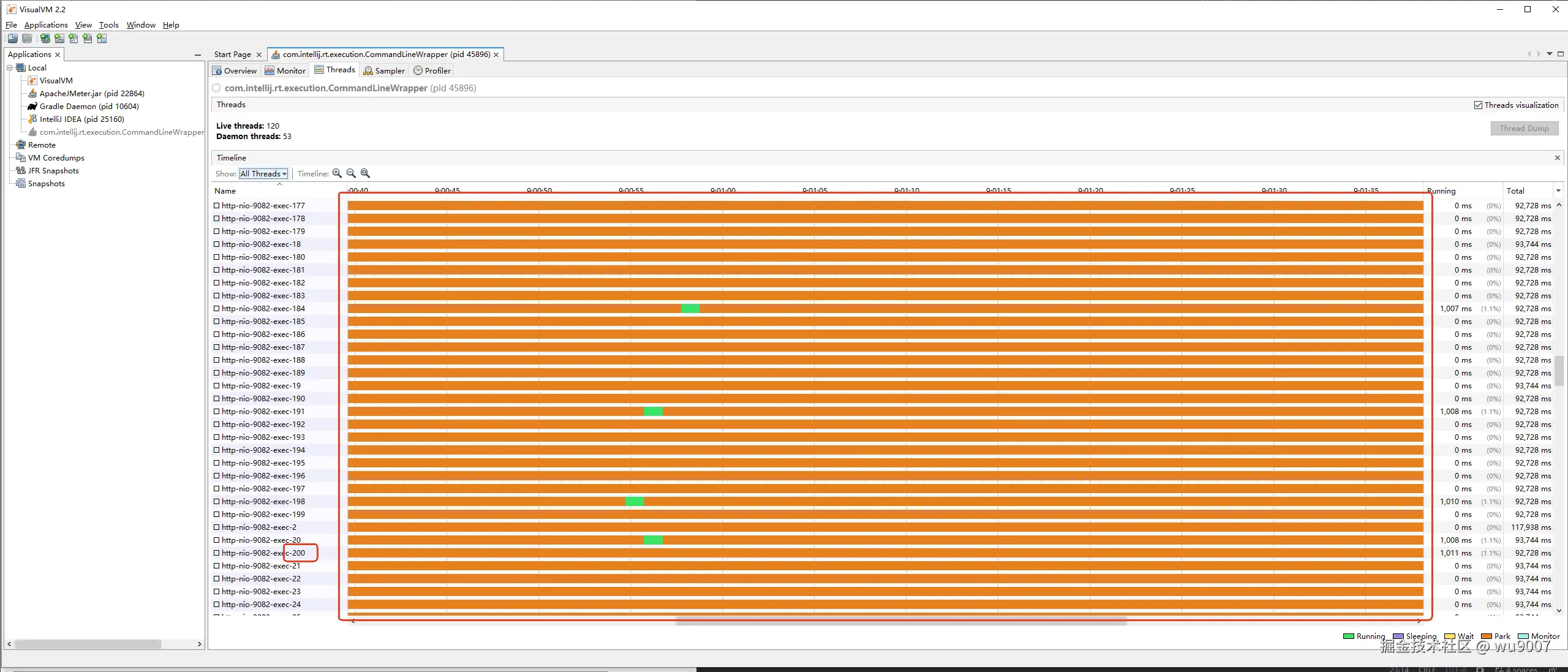Click the Load Snapshot toolbar icon
The height and width of the screenshot is (672, 1568).
coord(13,39)
